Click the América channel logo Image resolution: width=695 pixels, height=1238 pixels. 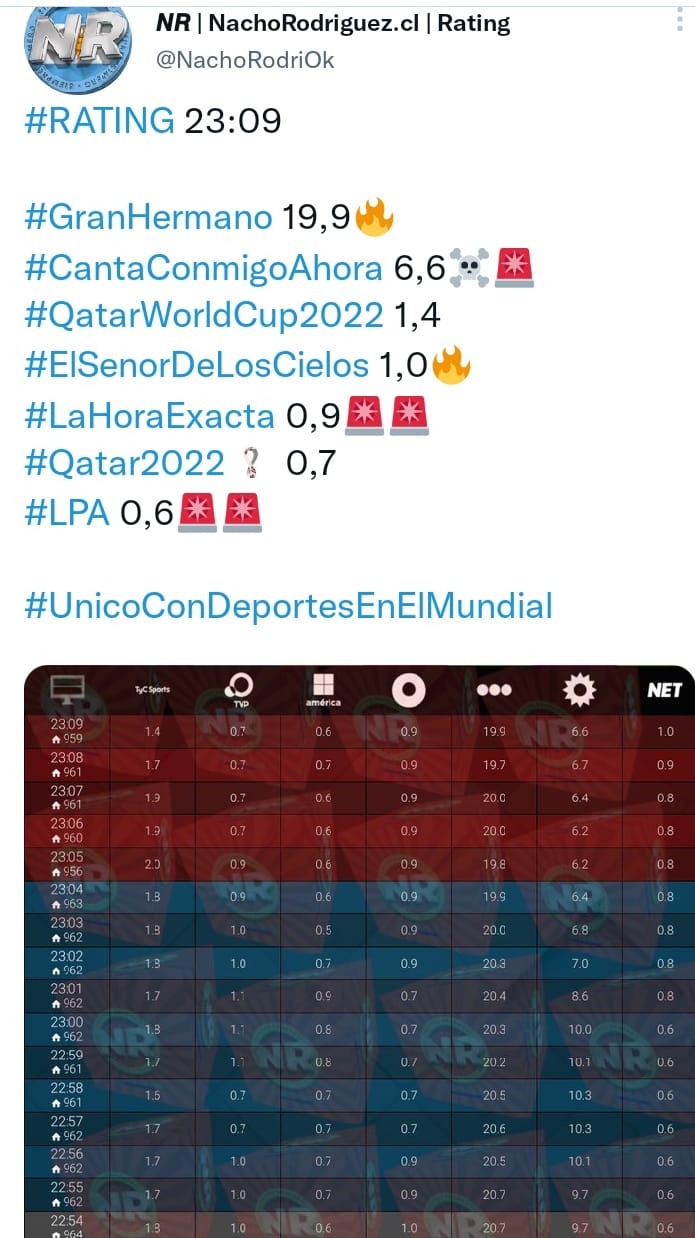click(x=324, y=690)
